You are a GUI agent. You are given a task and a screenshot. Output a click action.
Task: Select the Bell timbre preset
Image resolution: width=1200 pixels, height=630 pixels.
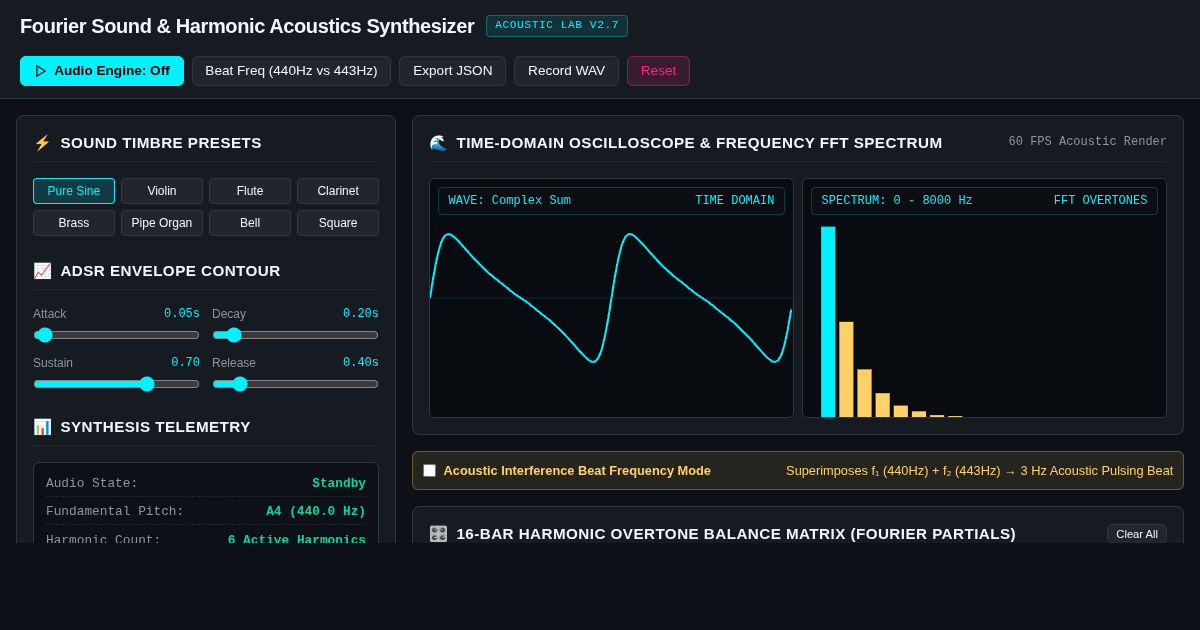pos(250,223)
